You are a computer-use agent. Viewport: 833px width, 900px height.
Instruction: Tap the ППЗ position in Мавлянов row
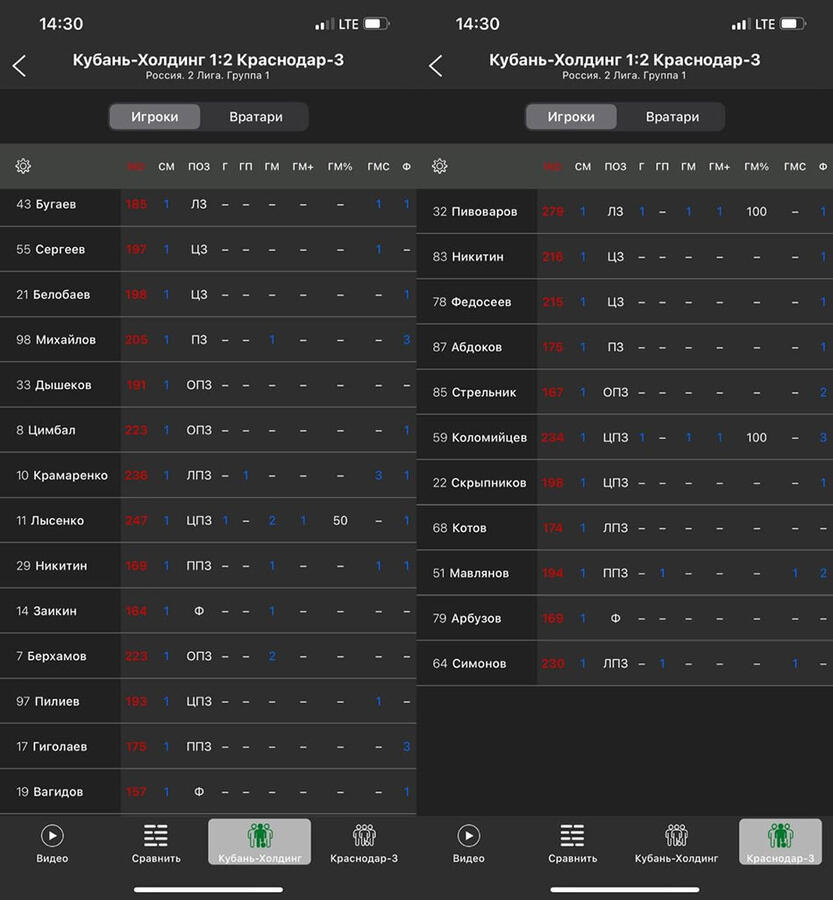pos(615,573)
